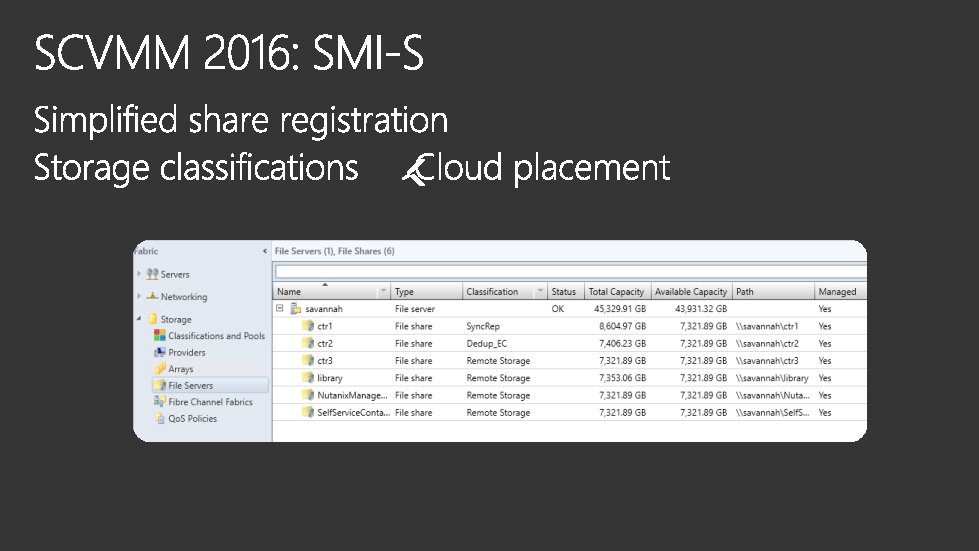Viewport: 979px width, 551px height.
Task: Sort by the Type column header
Action: (x=427, y=291)
